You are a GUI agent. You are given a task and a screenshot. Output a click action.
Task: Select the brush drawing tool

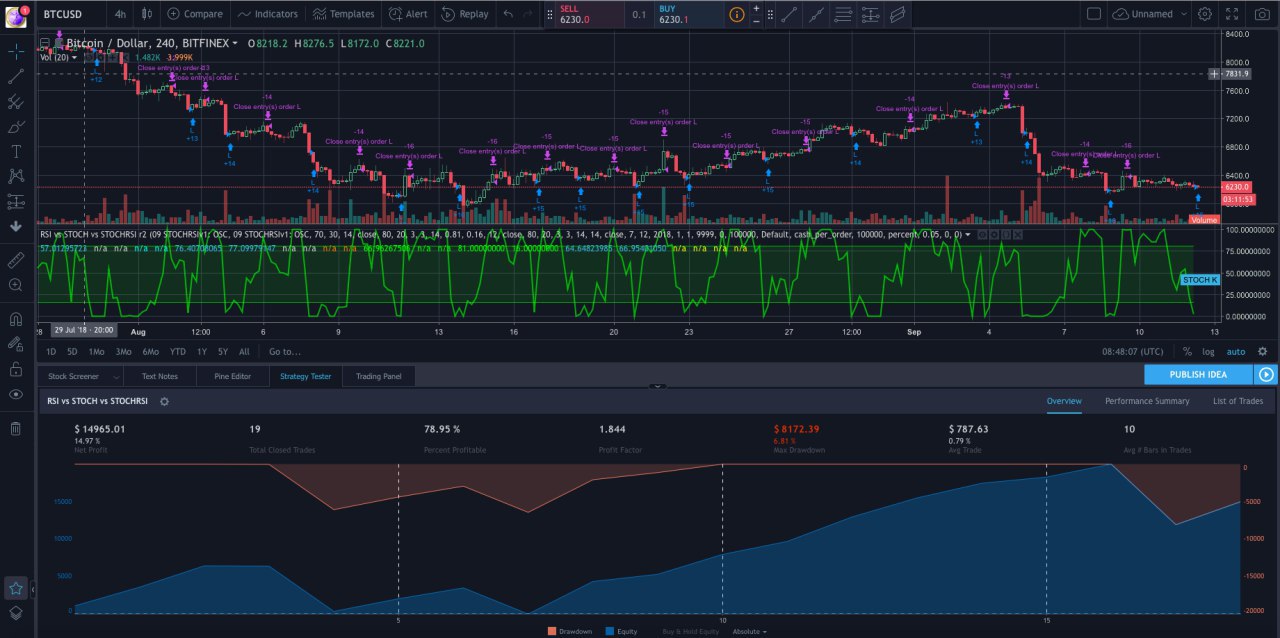pyautogui.click(x=16, y=127)
